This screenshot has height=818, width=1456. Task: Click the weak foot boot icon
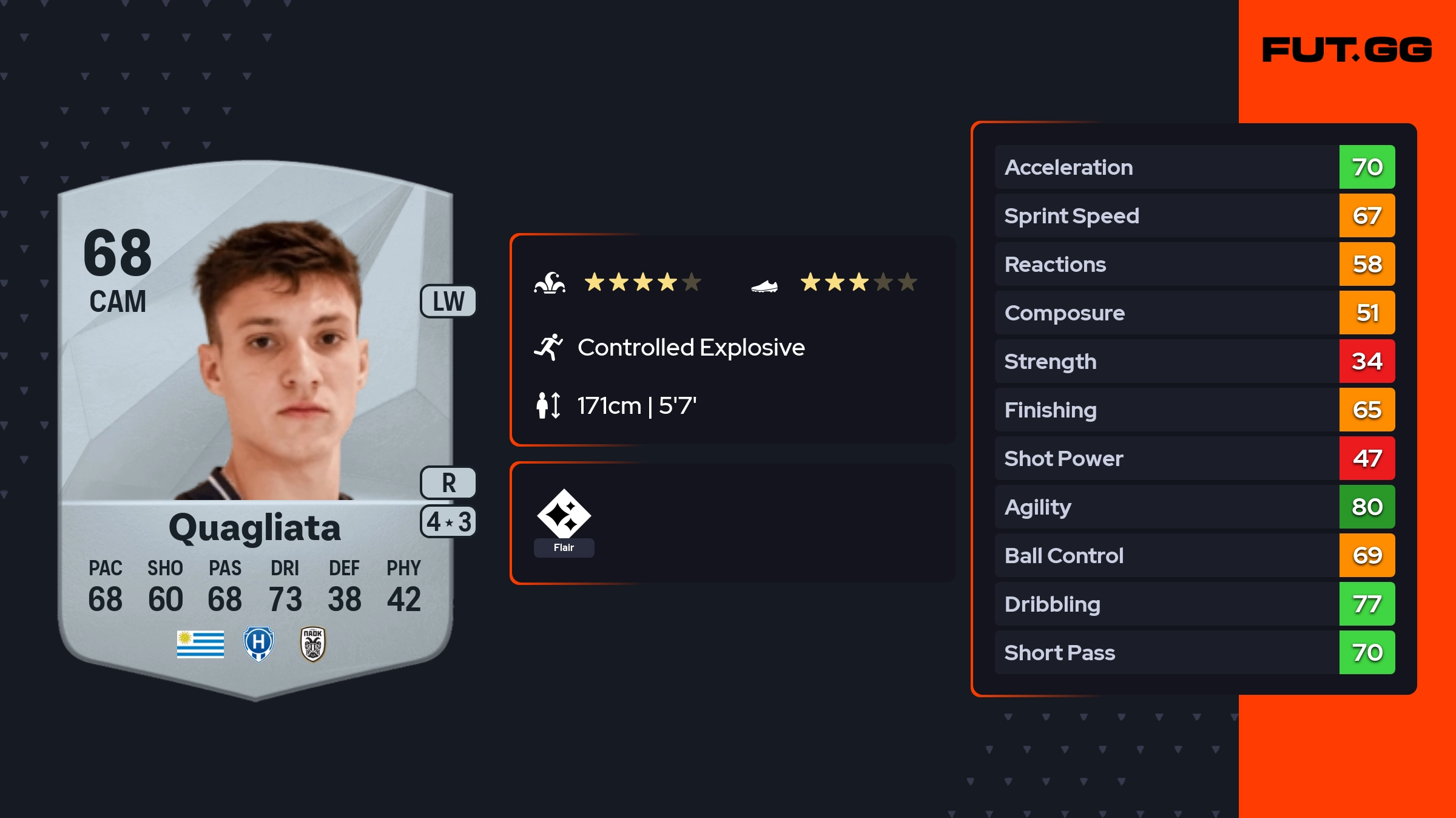click(x=764, y=285)
